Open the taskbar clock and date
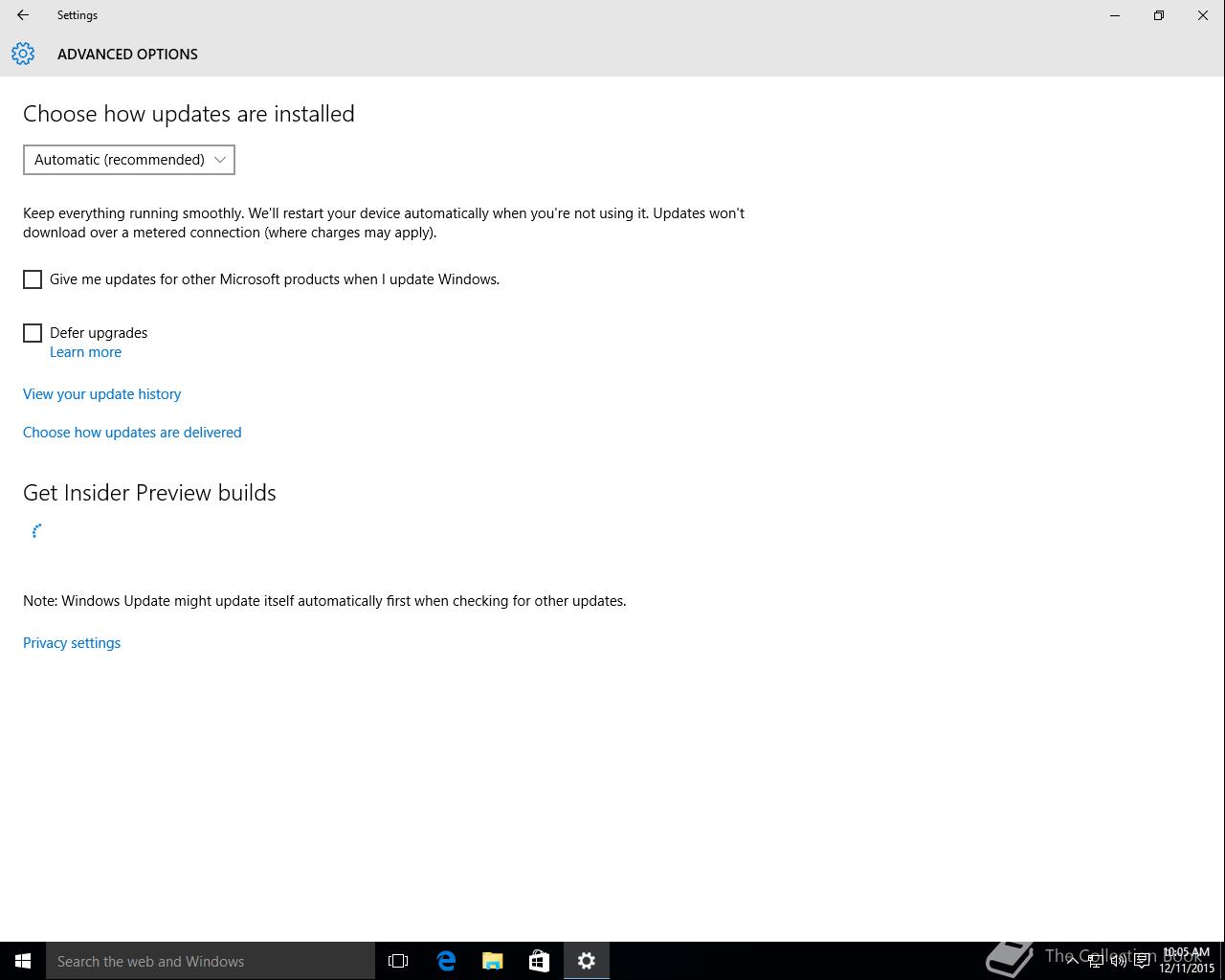 tap(1187, 961)
